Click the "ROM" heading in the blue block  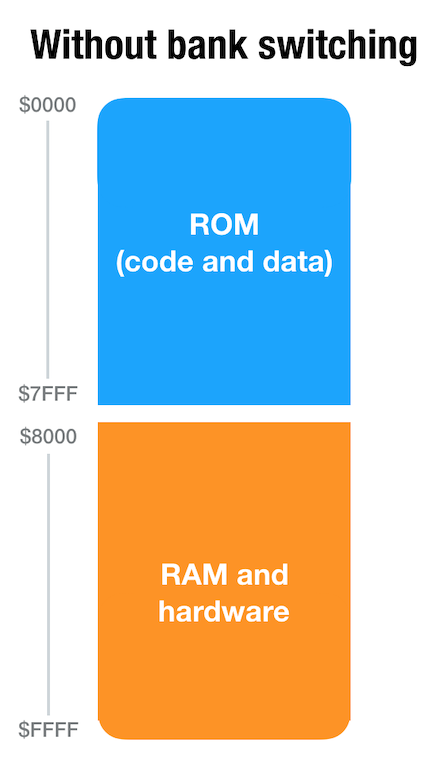[x=224, y=225]
